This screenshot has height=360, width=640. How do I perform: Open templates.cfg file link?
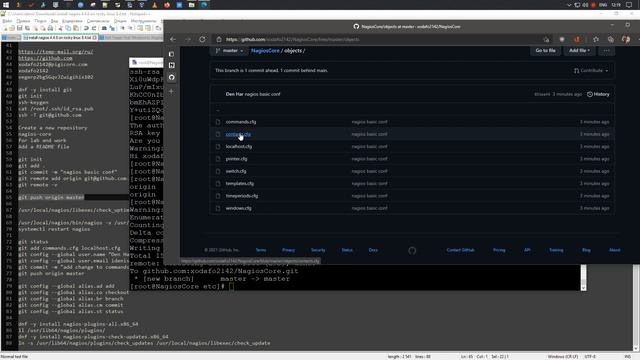(240, 183)
